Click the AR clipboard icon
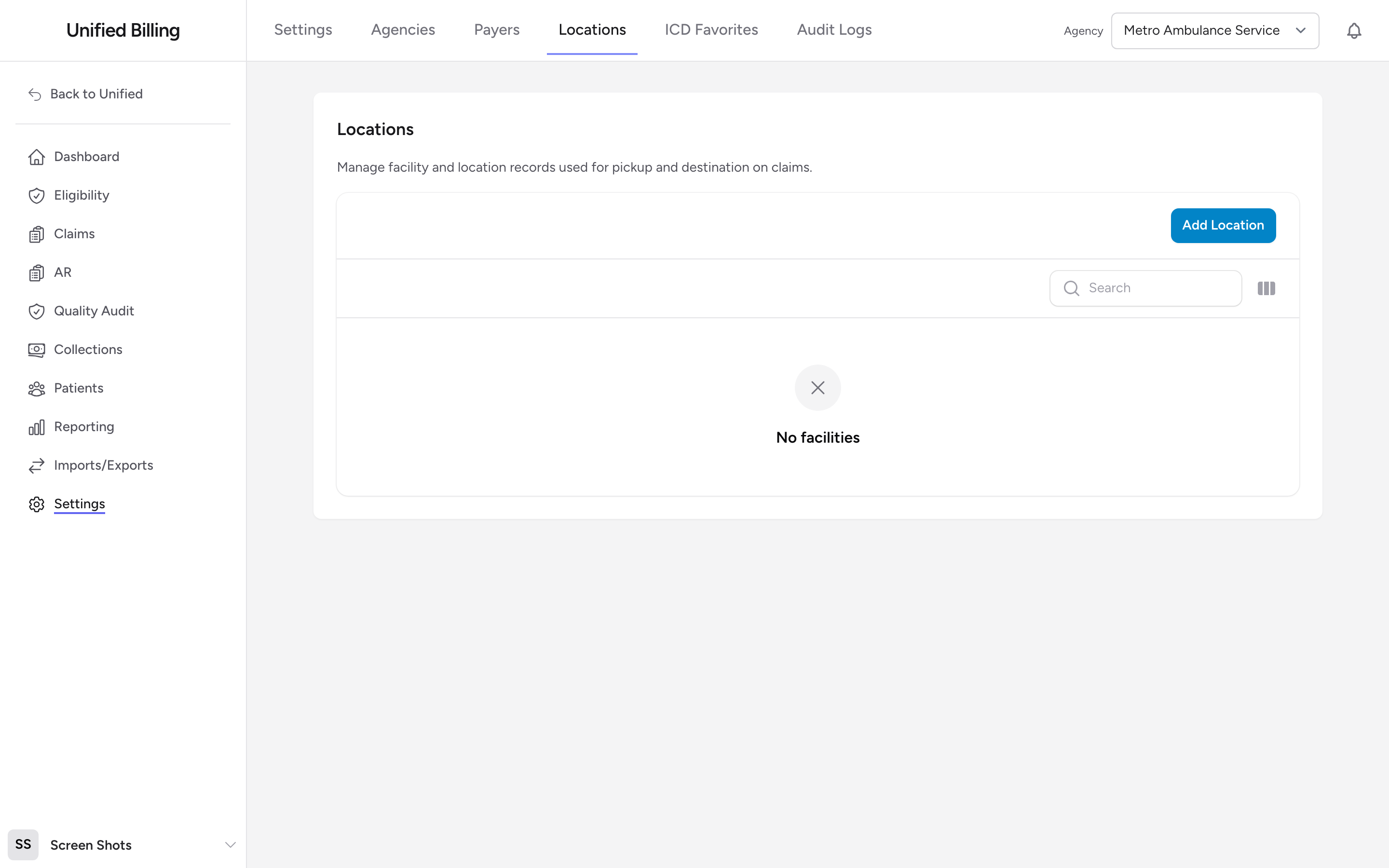 click(36, 272)
